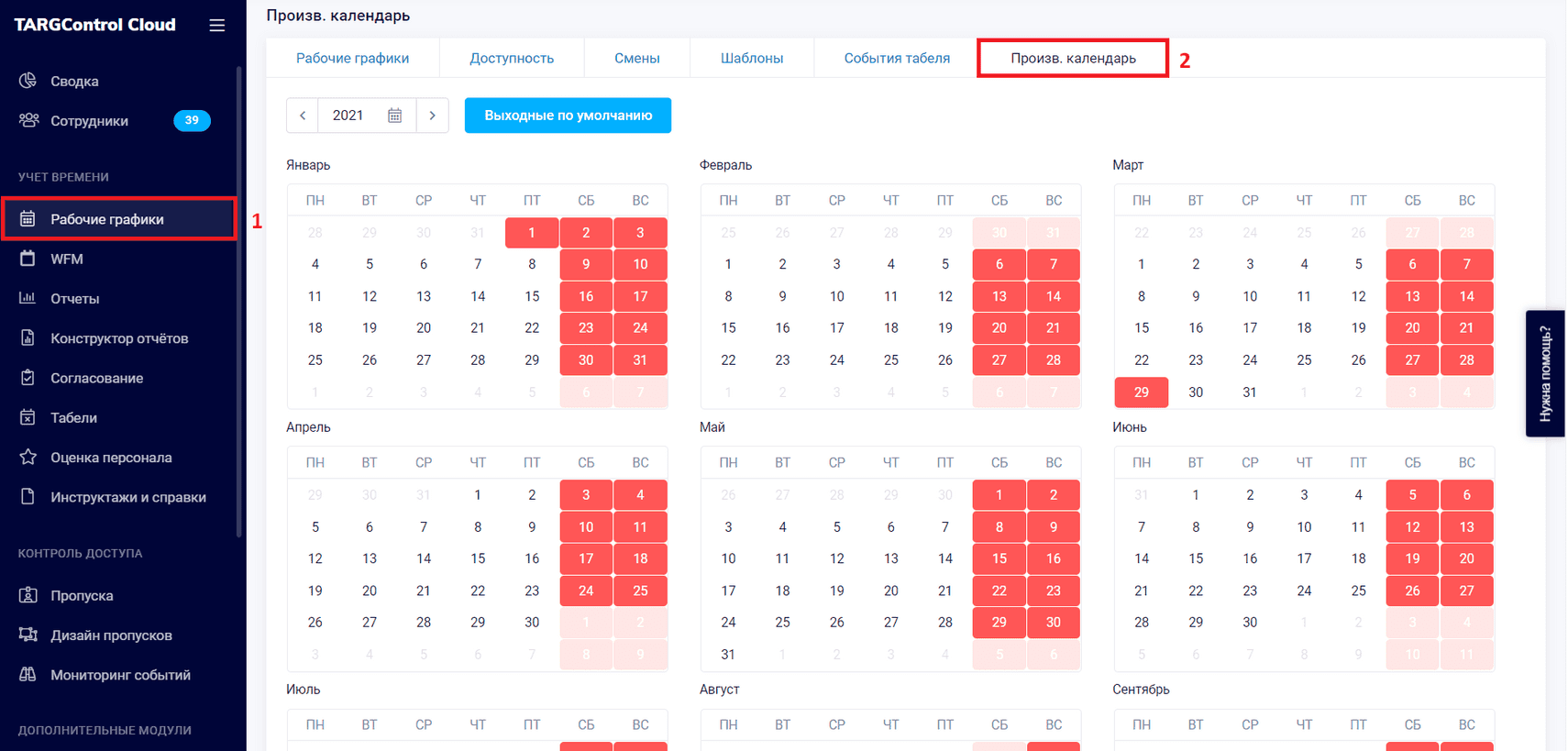
Task: Open Нужна помощь? side panel
Action: pos(1545,373)
